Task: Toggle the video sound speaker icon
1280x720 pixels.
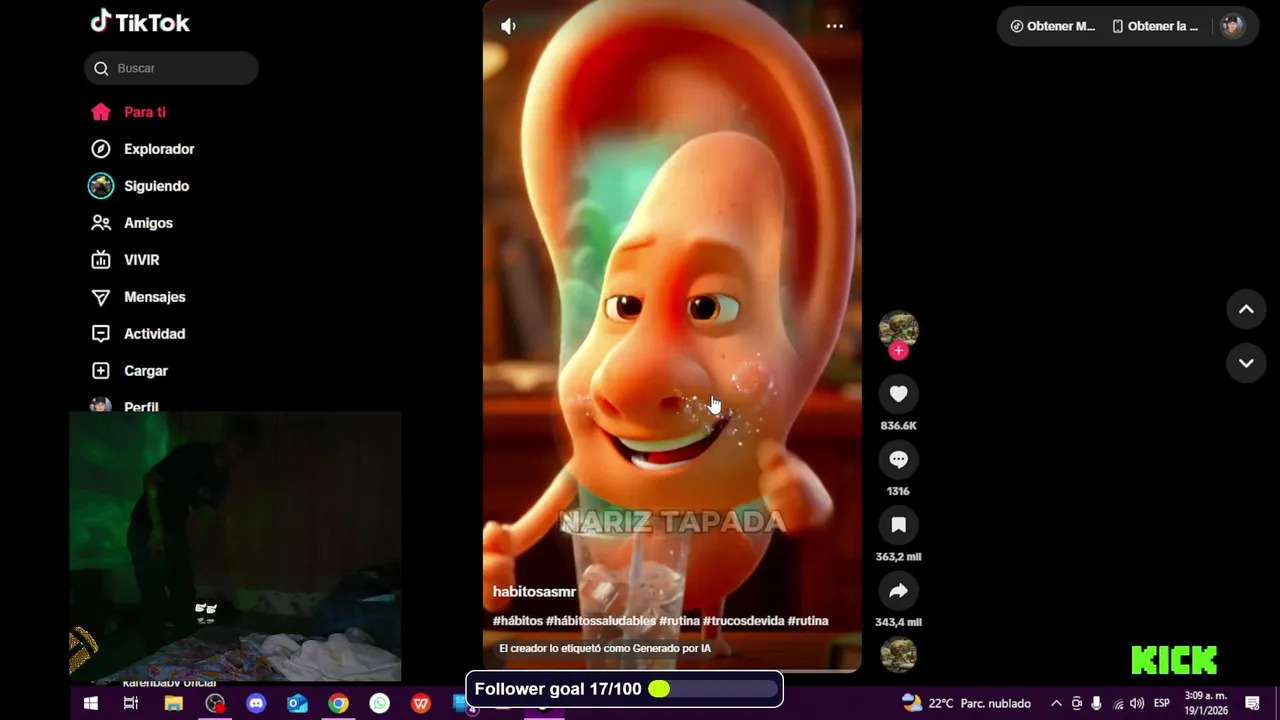Action: click(x=508, y=26)
